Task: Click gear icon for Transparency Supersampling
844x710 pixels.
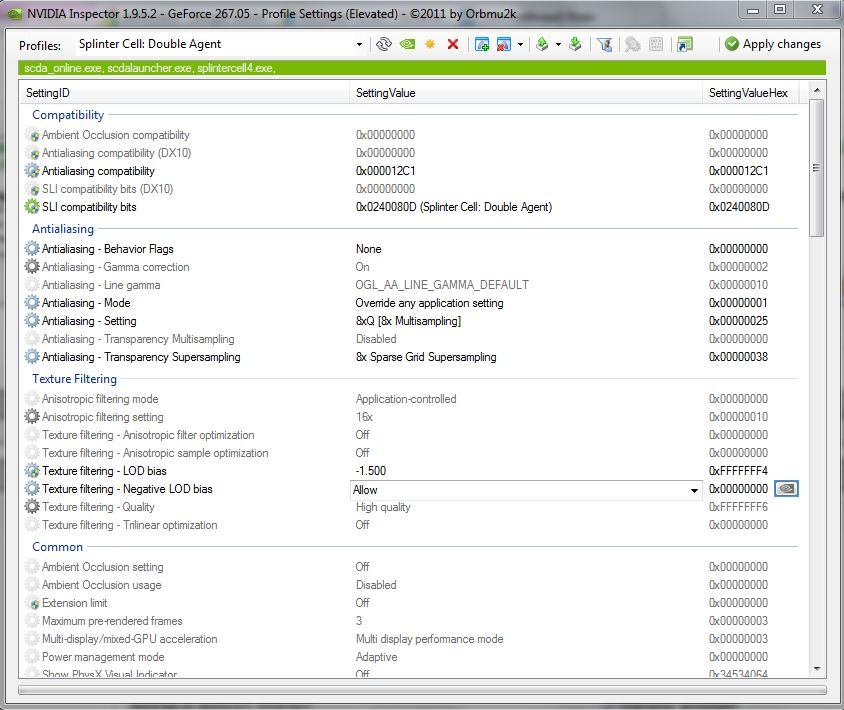Action: [32, 357]
